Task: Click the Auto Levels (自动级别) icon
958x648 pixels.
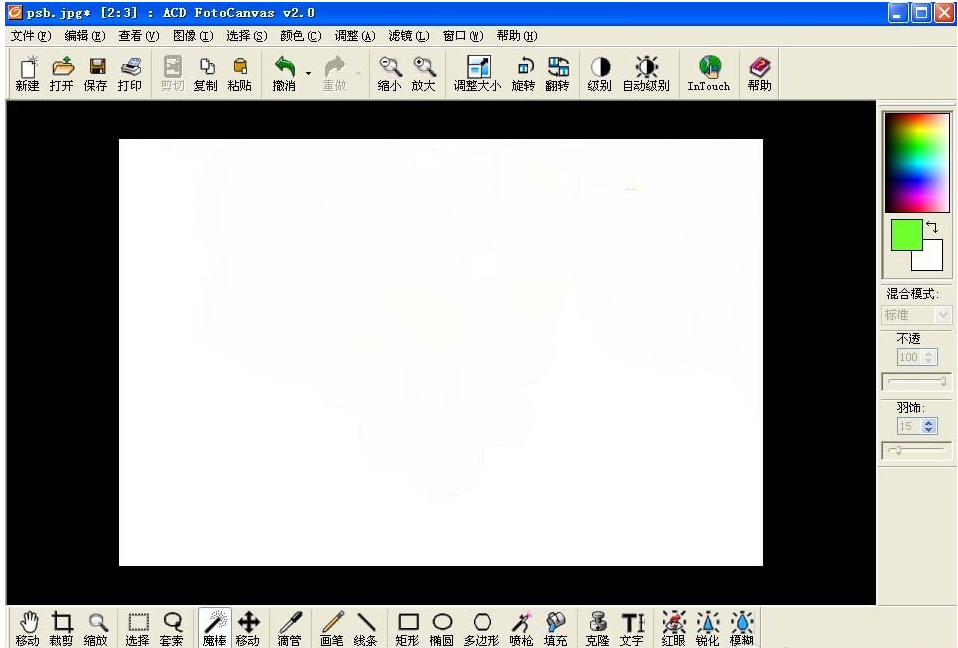Action: coord(646,74)
